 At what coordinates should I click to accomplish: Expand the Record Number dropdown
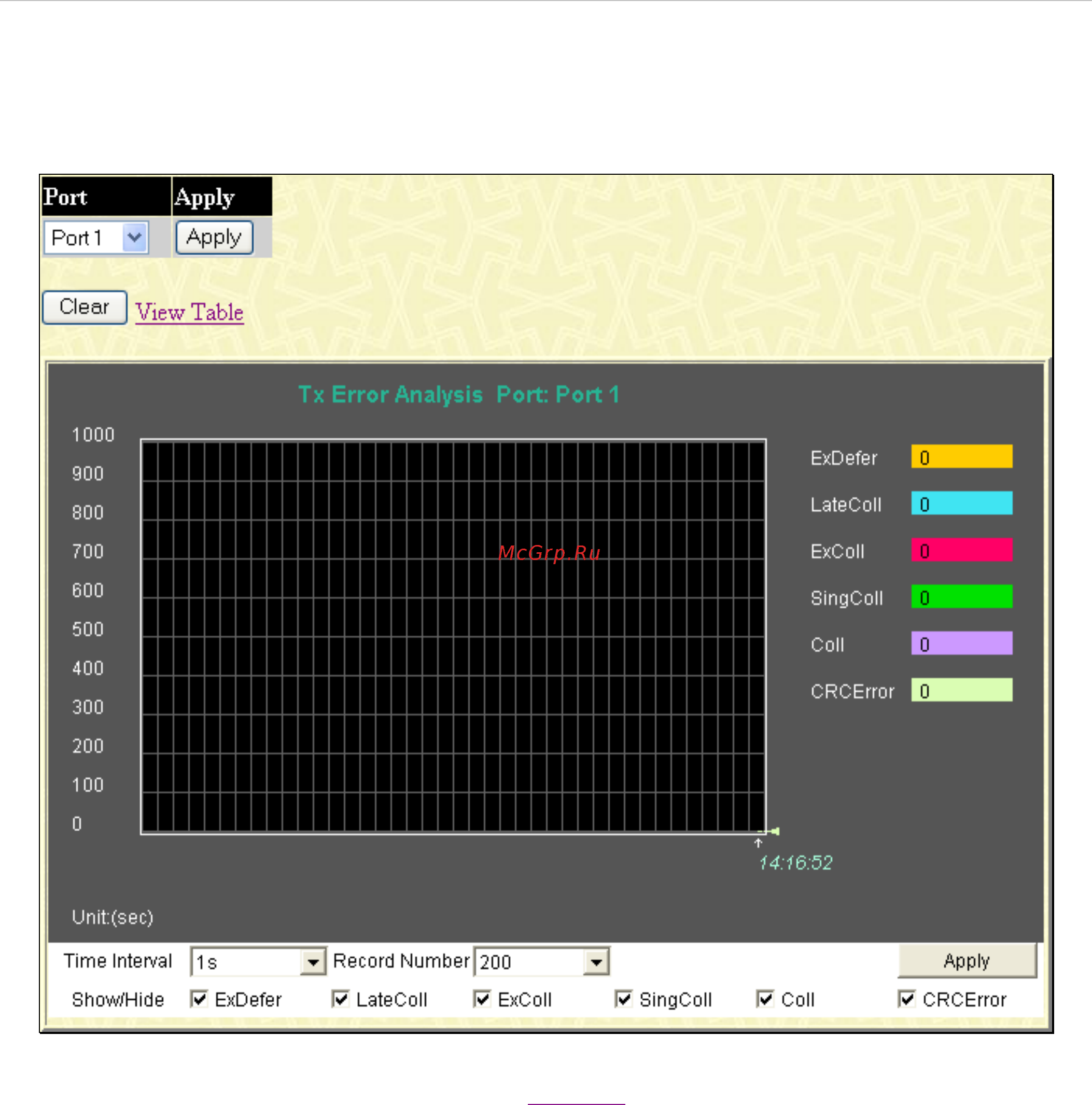(x=596, y=962)
